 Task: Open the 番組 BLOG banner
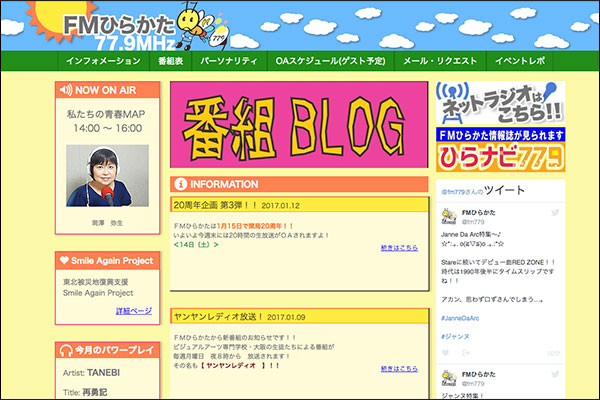298,125
